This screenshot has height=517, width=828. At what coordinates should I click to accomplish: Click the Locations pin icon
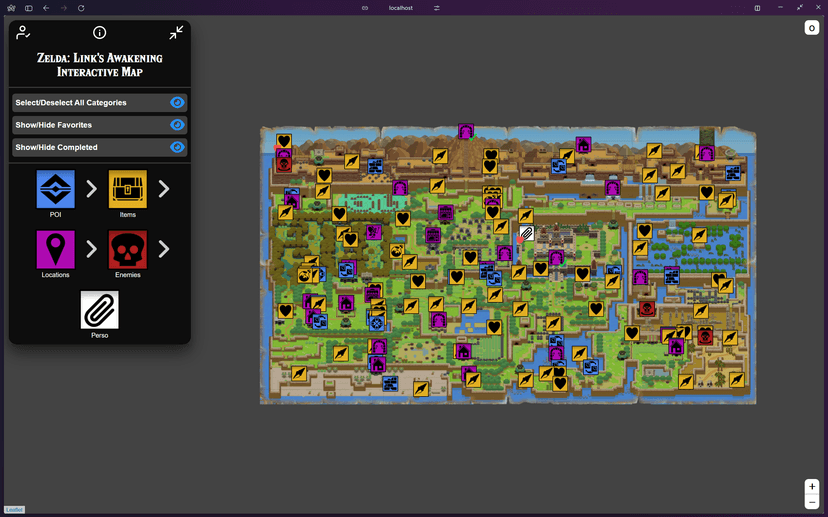[55, 250]
